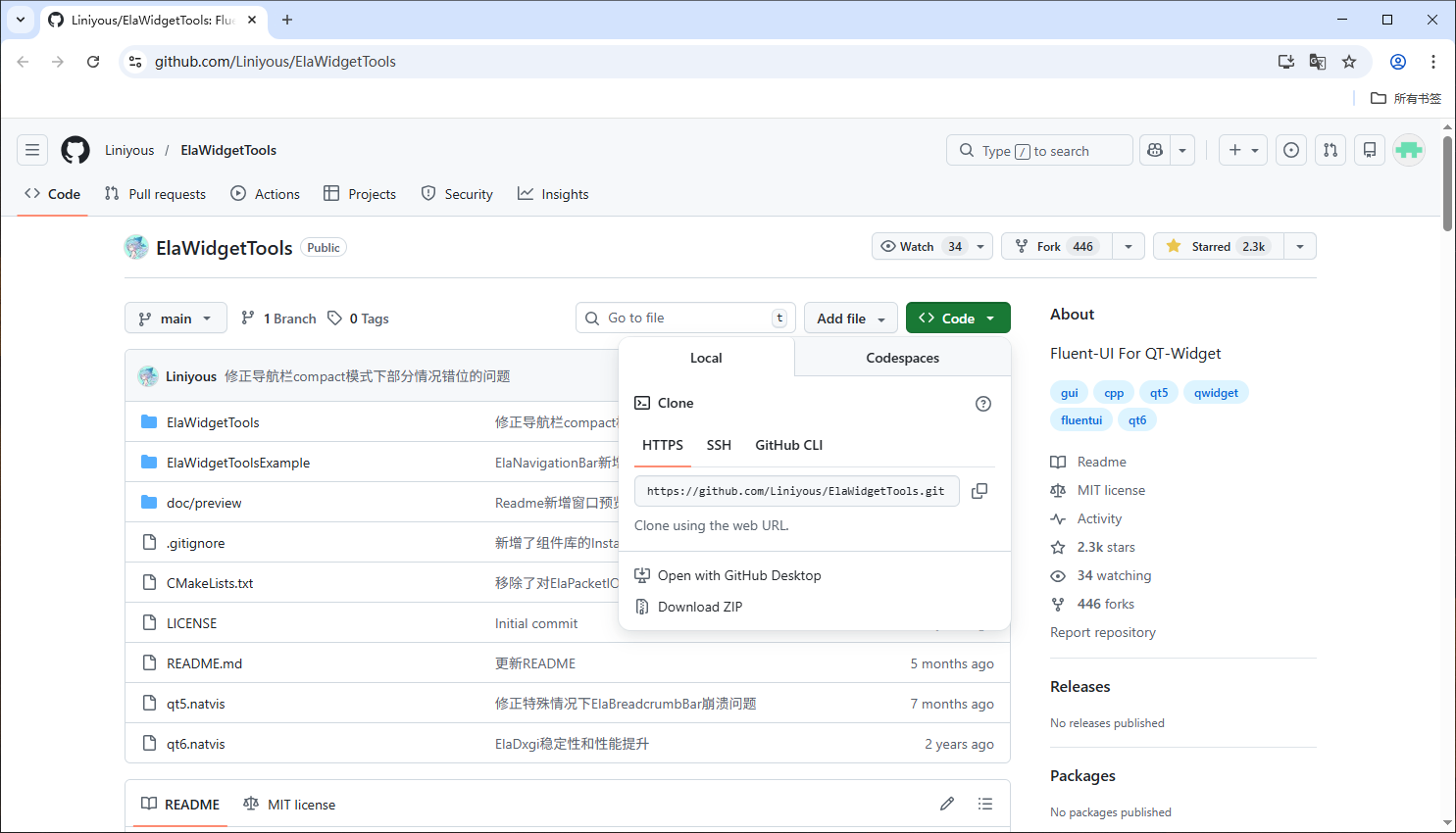Click the Go to file search field
The width and height of the screenshot is (1456, 833).
point(685,318)
